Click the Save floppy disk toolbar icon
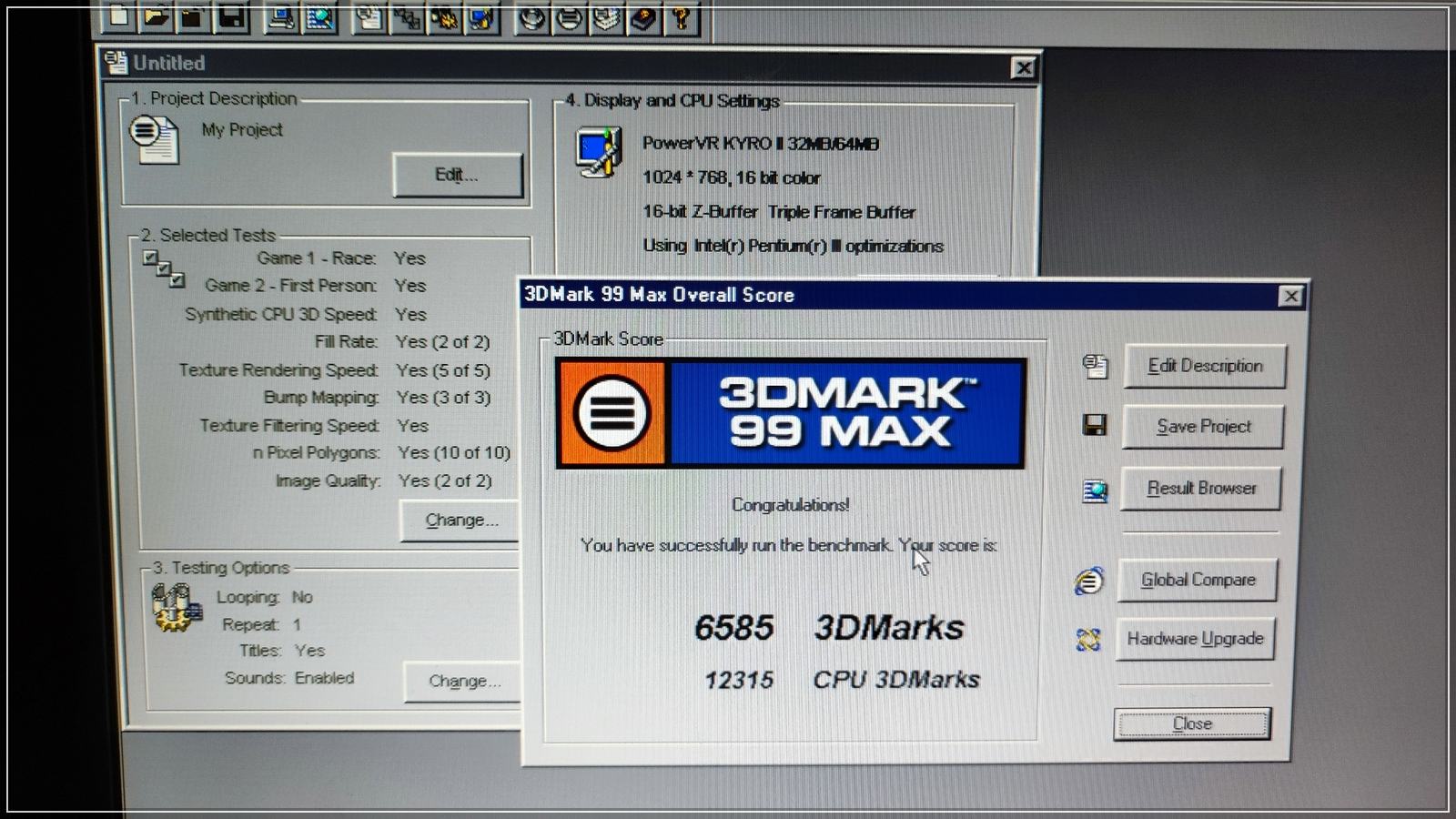 pos(231,16)
